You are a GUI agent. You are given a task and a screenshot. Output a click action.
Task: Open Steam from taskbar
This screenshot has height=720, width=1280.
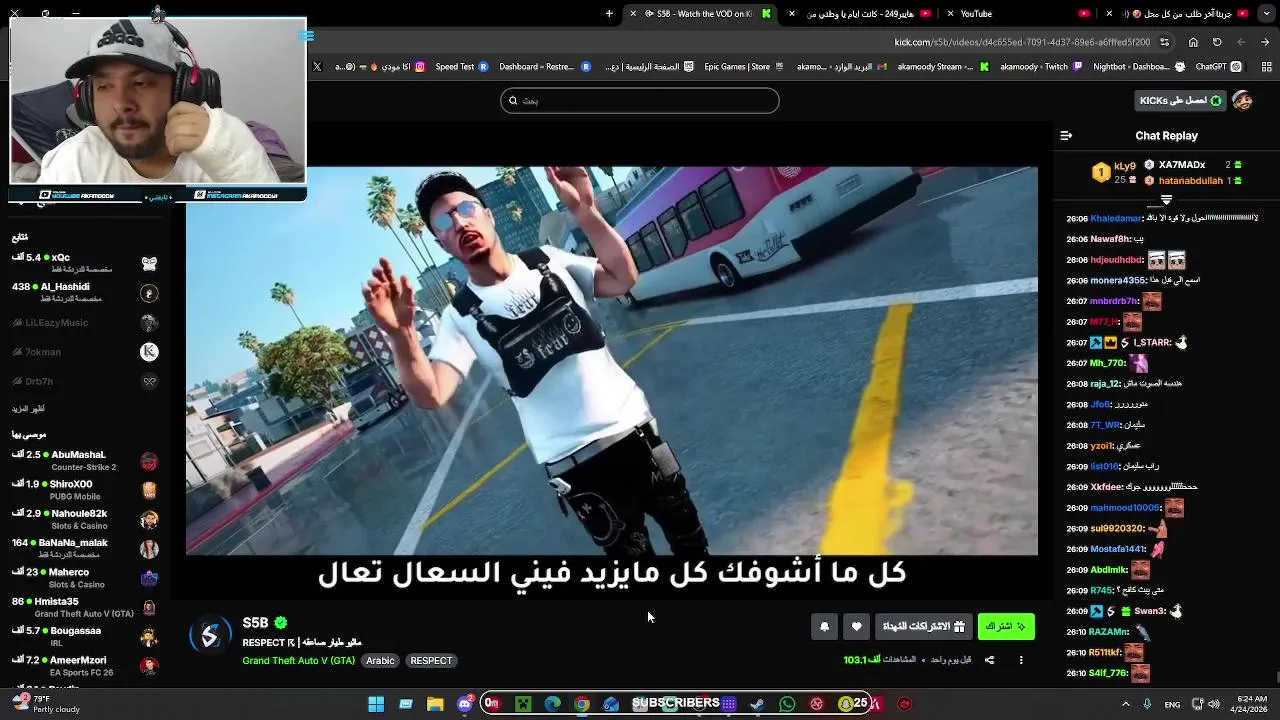point(758,704)
